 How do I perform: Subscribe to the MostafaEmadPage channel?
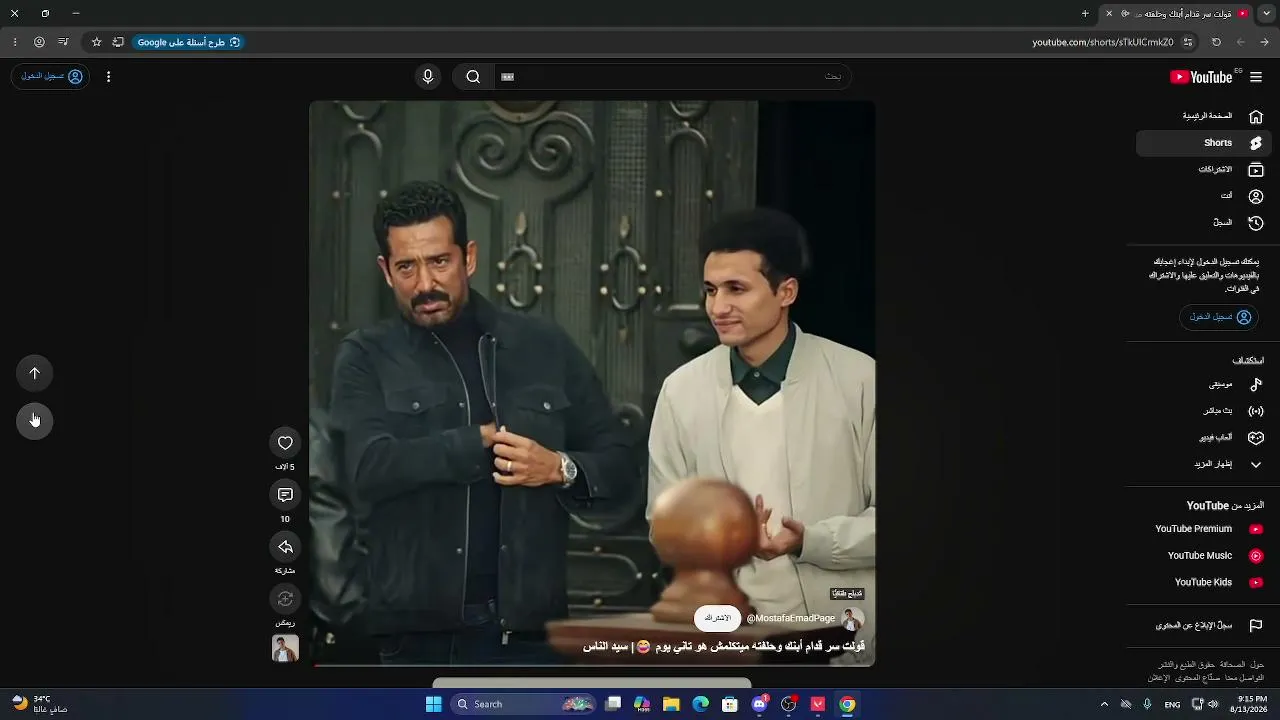pyautogui.click(x=717, y=618)
